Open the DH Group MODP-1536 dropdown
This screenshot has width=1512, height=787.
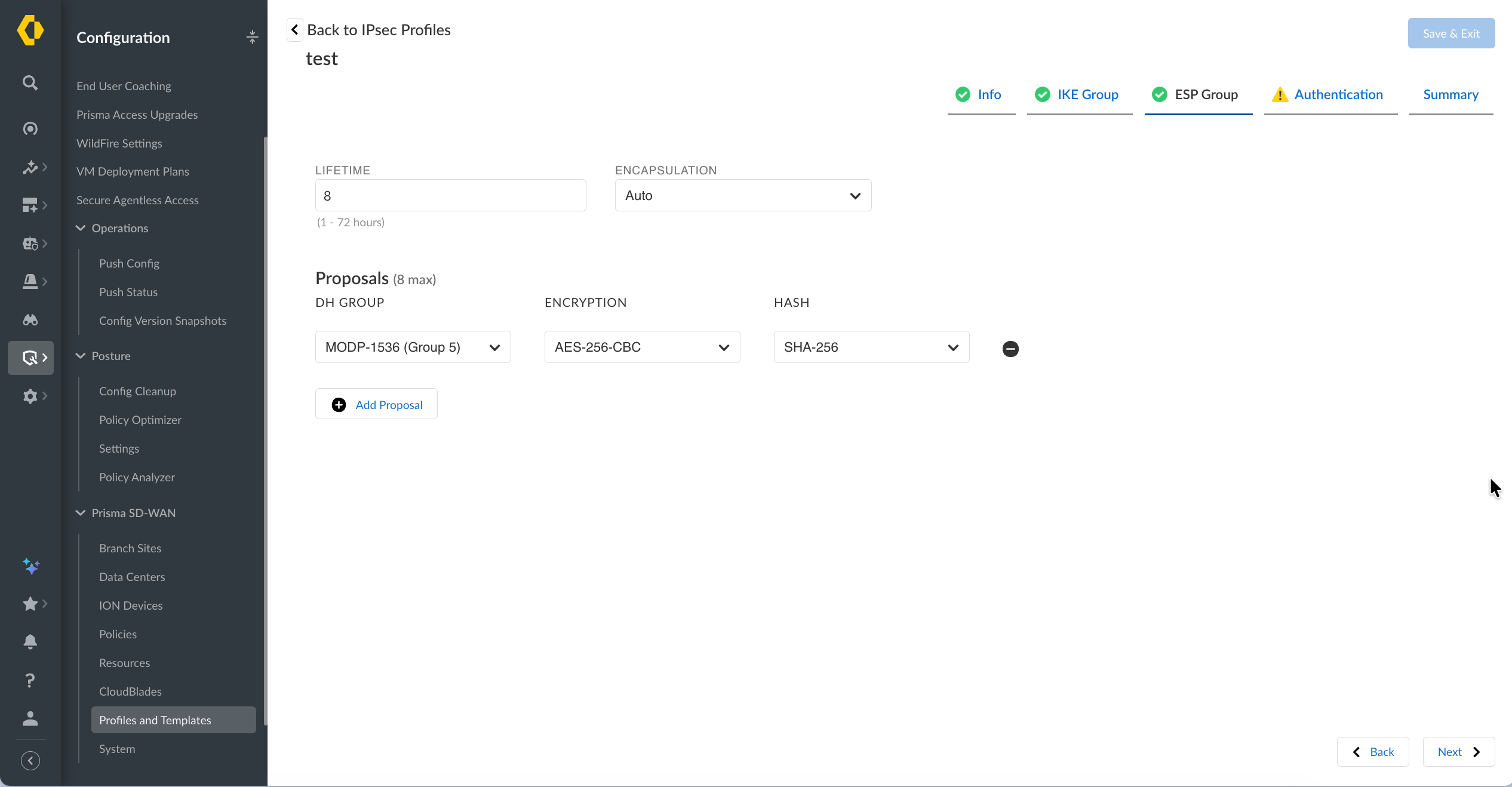413,347
